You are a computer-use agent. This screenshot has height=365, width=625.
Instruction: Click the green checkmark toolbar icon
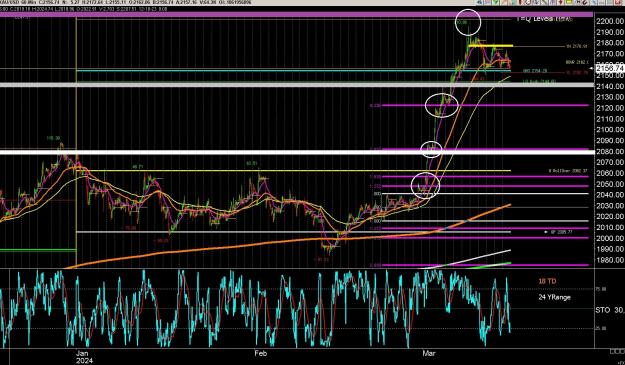click(x=495, y=2)
